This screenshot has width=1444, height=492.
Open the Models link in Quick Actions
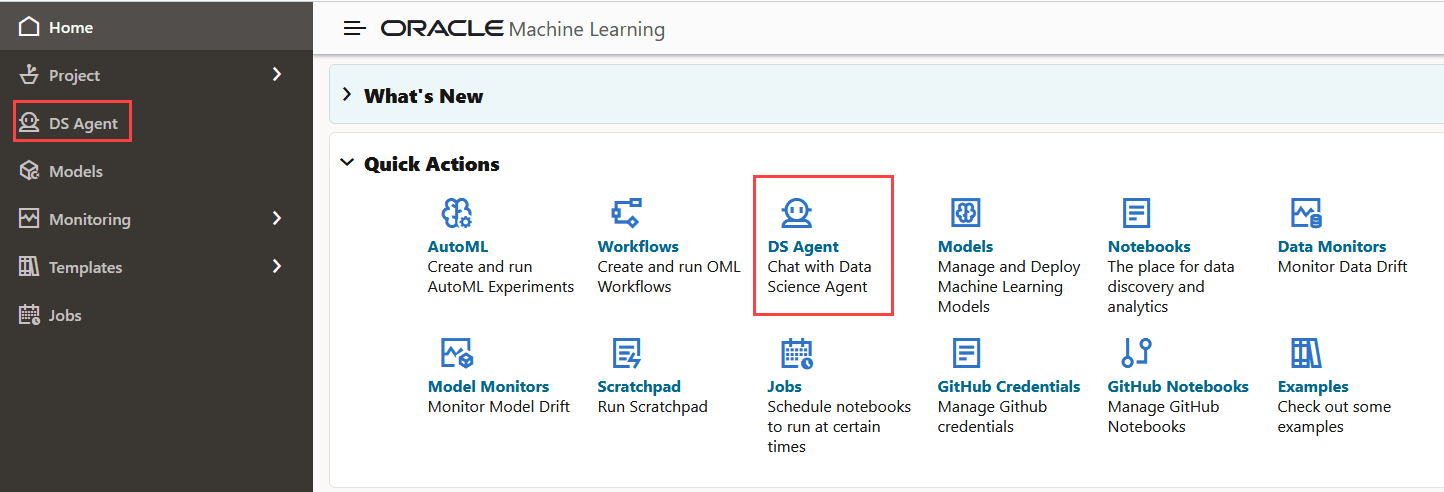click(x=965, y=246)
